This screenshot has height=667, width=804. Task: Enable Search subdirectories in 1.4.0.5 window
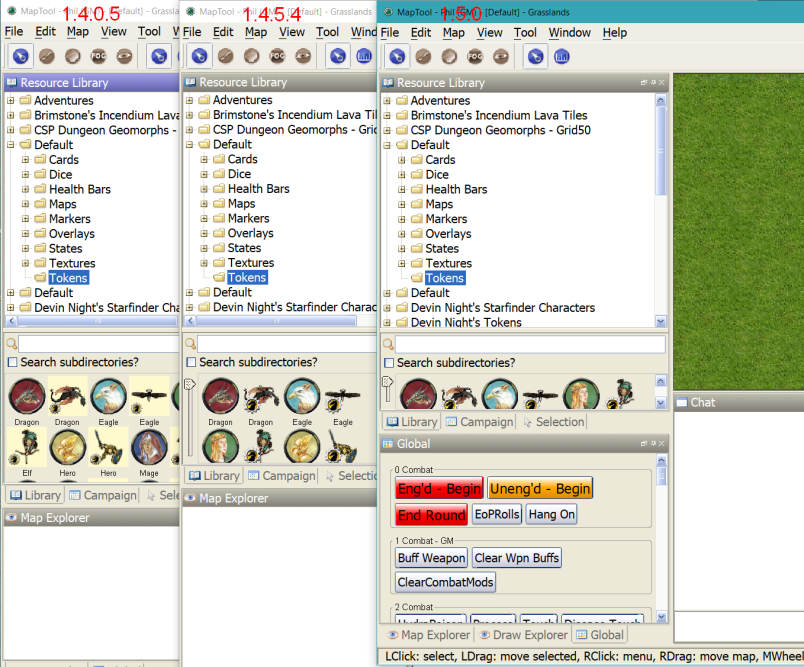(x=13, y=362)
